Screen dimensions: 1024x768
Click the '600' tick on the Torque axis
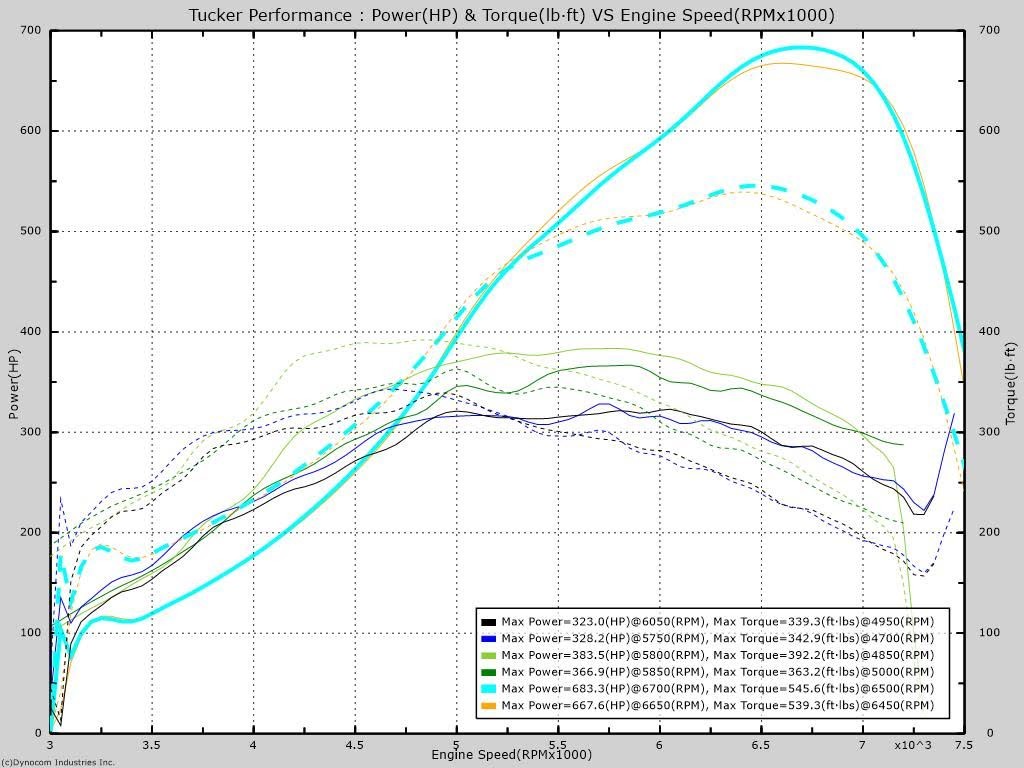point(989,131)
